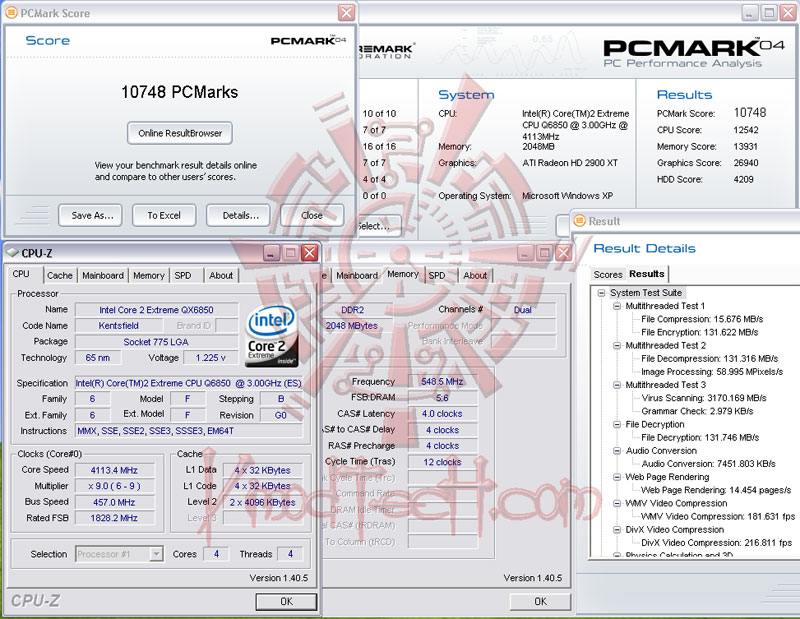
Task: Click the Result window title icon
Action: click(580, 221)
